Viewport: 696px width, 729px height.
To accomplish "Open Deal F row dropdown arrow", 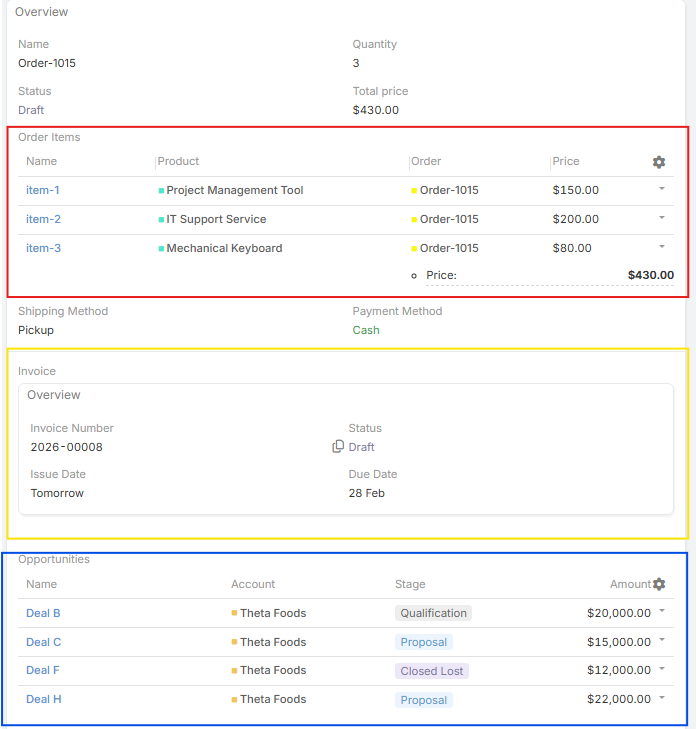I will pyautogui.click(x=662, y=670).
